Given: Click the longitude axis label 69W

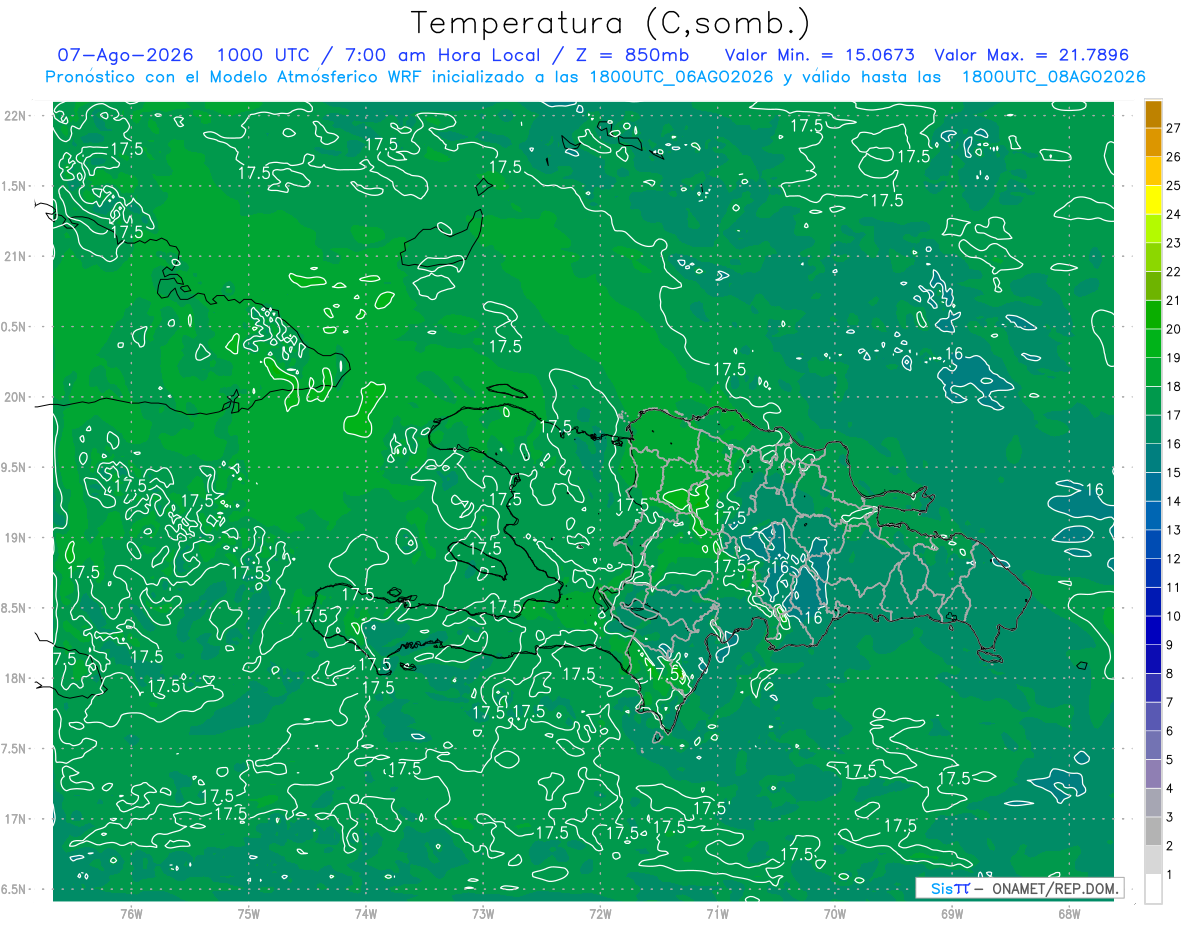Looking at the screenshot, I should (952, 914).
